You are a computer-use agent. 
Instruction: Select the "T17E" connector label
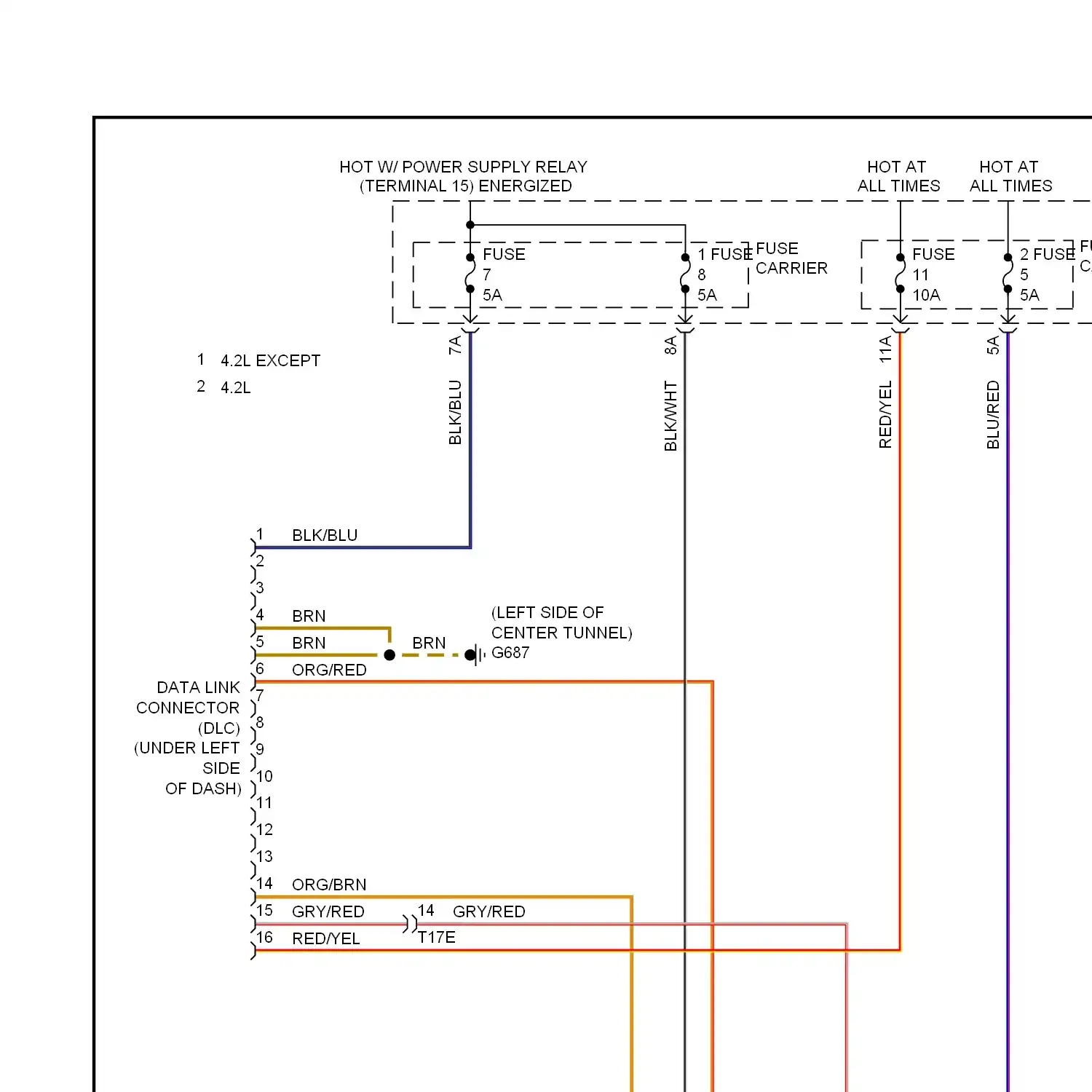tap(437, 937)
